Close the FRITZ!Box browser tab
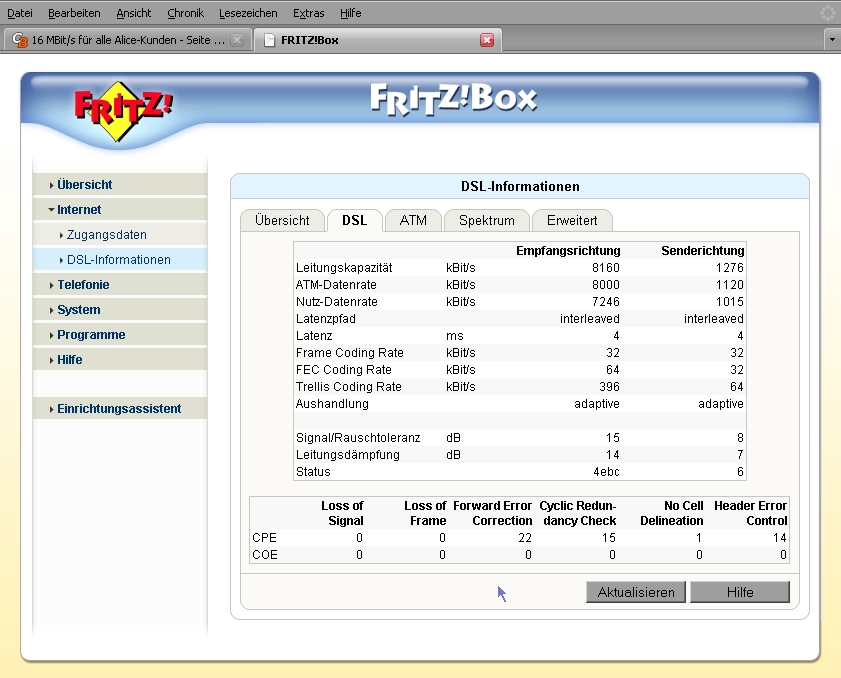Screen dimensions: 841x678 pos(486,40)
